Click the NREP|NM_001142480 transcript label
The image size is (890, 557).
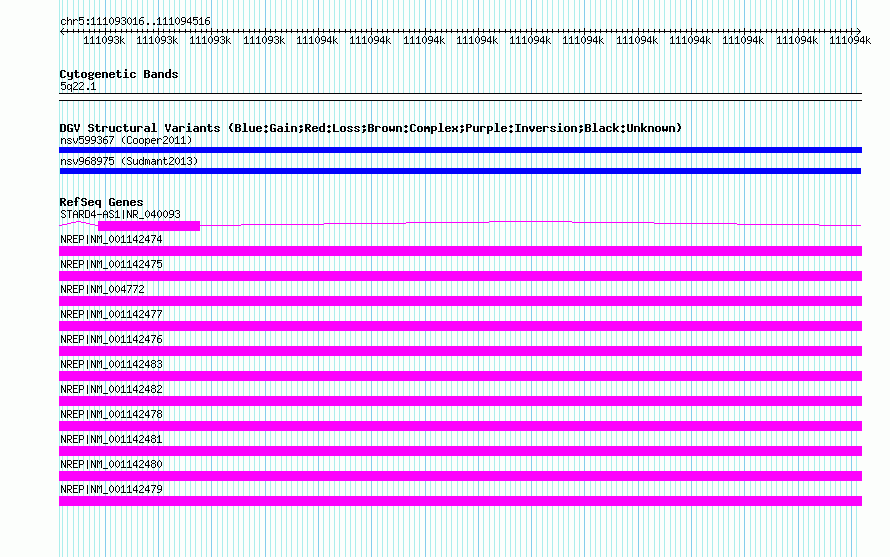click(x=111, y=464)
